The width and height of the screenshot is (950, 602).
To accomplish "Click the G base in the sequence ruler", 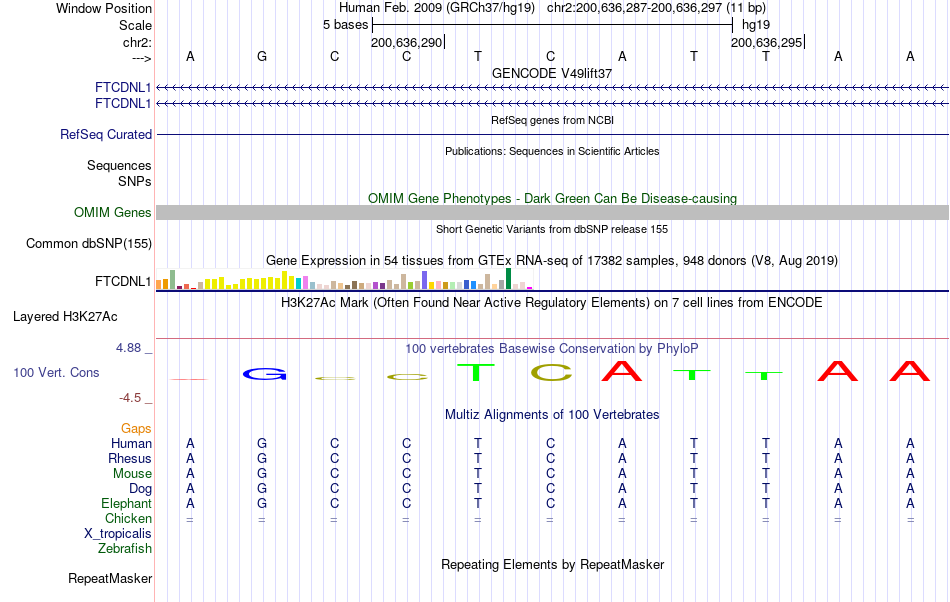I will click(x=262, y=56).
